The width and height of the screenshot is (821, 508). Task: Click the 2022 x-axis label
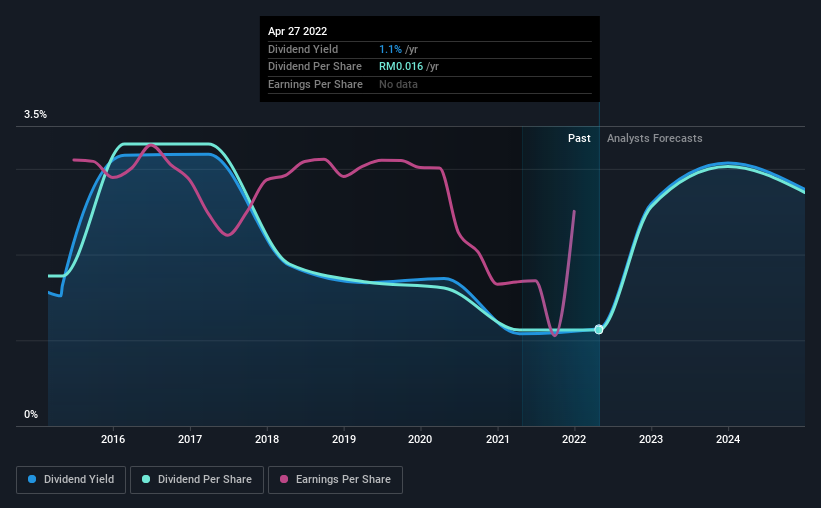click(x=574, y=439)
